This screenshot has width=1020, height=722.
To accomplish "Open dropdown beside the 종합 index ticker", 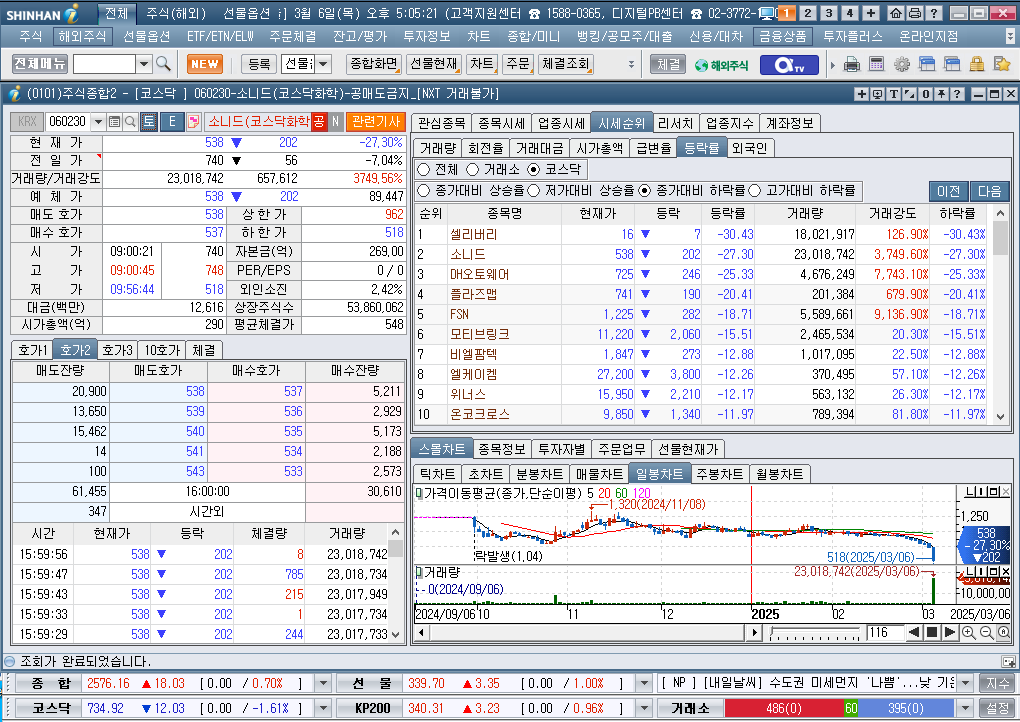I will 323,684.
